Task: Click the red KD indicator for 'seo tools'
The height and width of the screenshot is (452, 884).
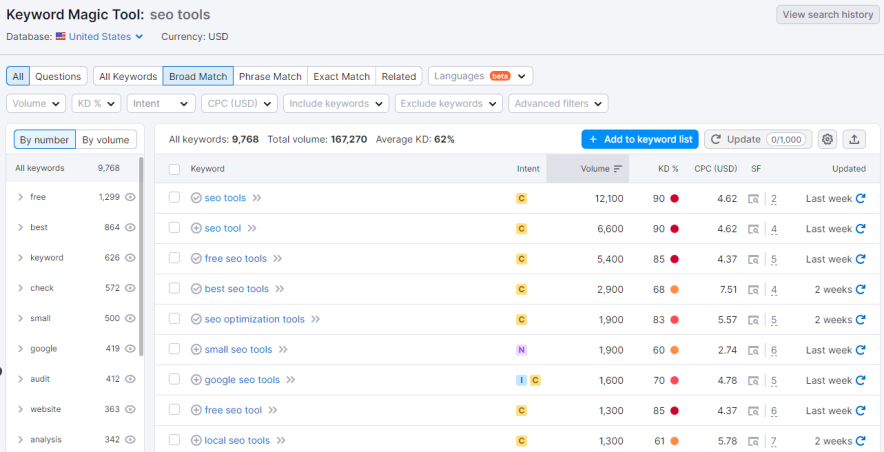Action: click(x=675, y=198)
